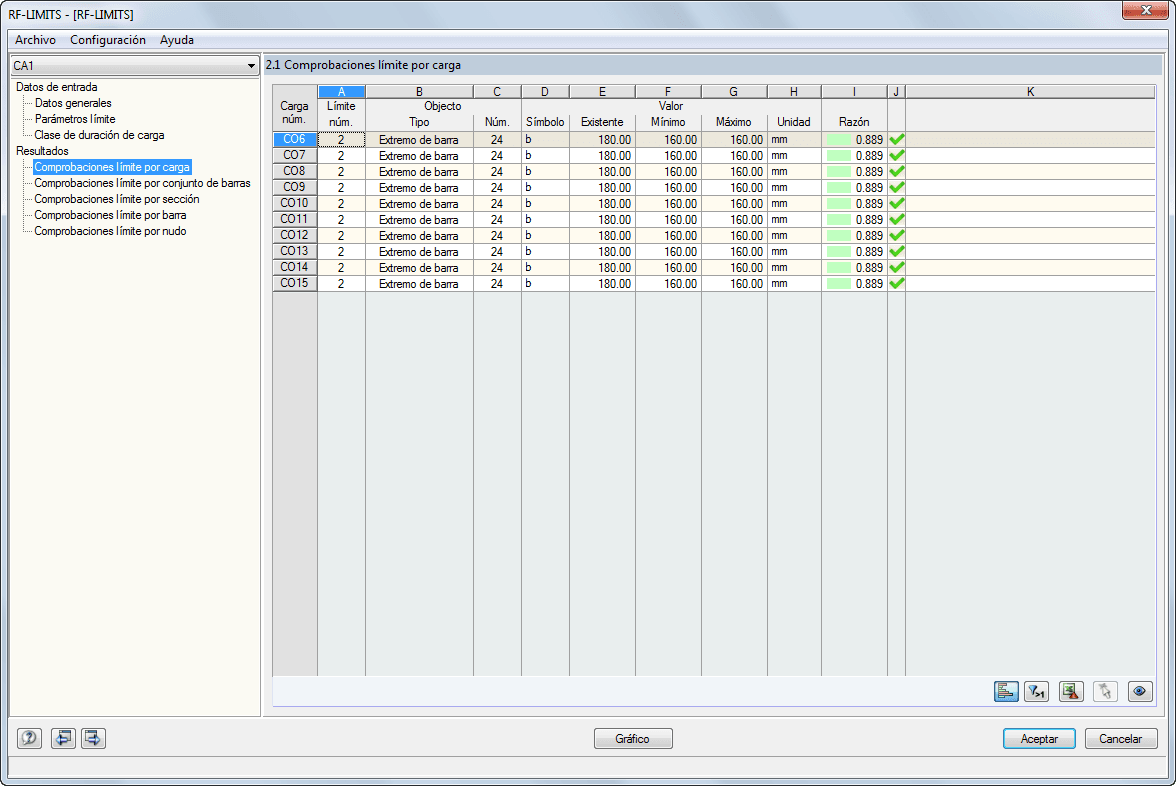
Task: Open the Archivo menu
Action: (35, 40)
